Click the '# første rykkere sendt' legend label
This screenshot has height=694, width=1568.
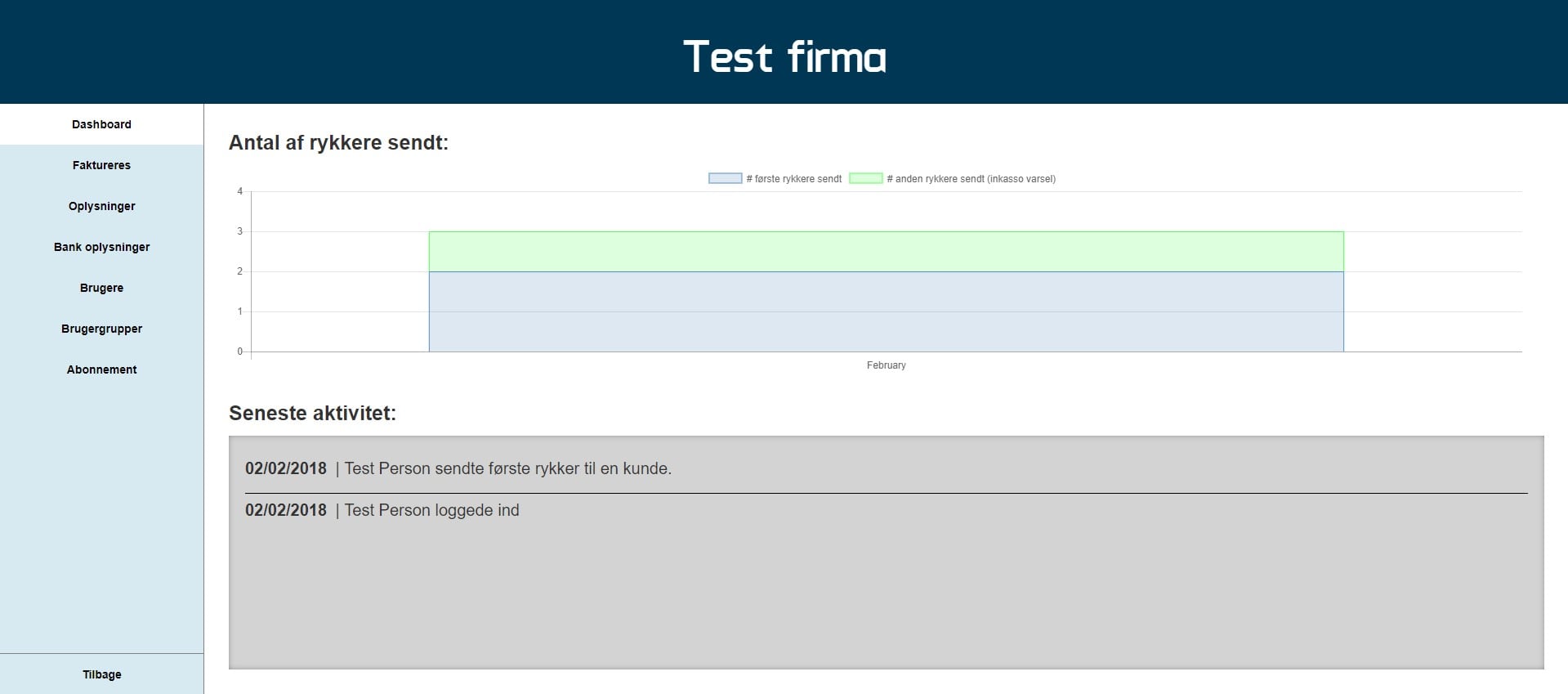click(794, 179)
